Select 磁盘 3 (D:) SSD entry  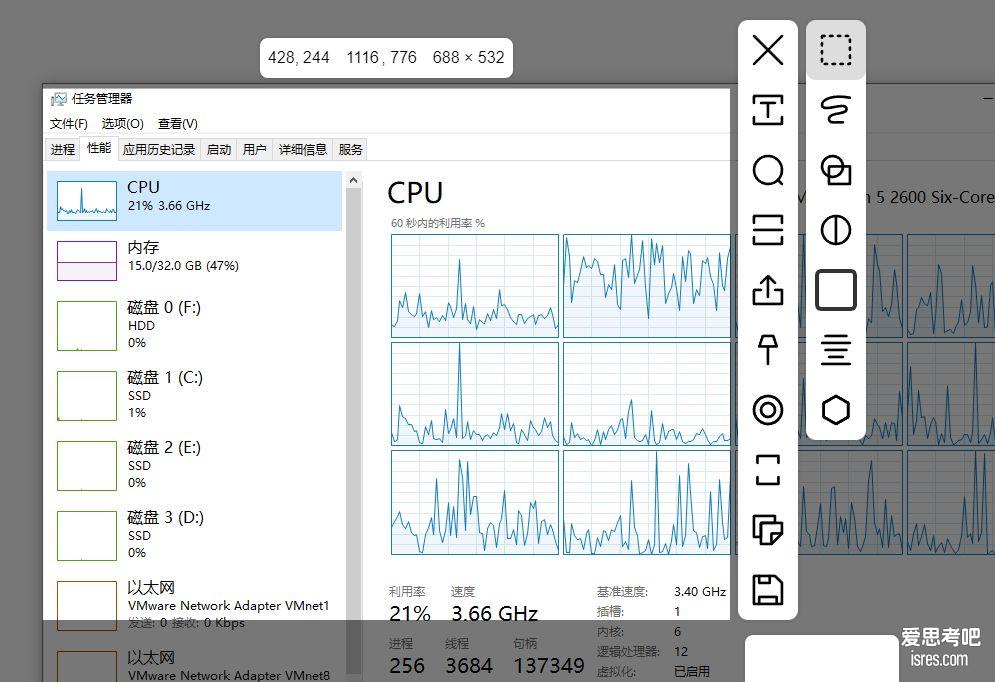tap(195, 535)
